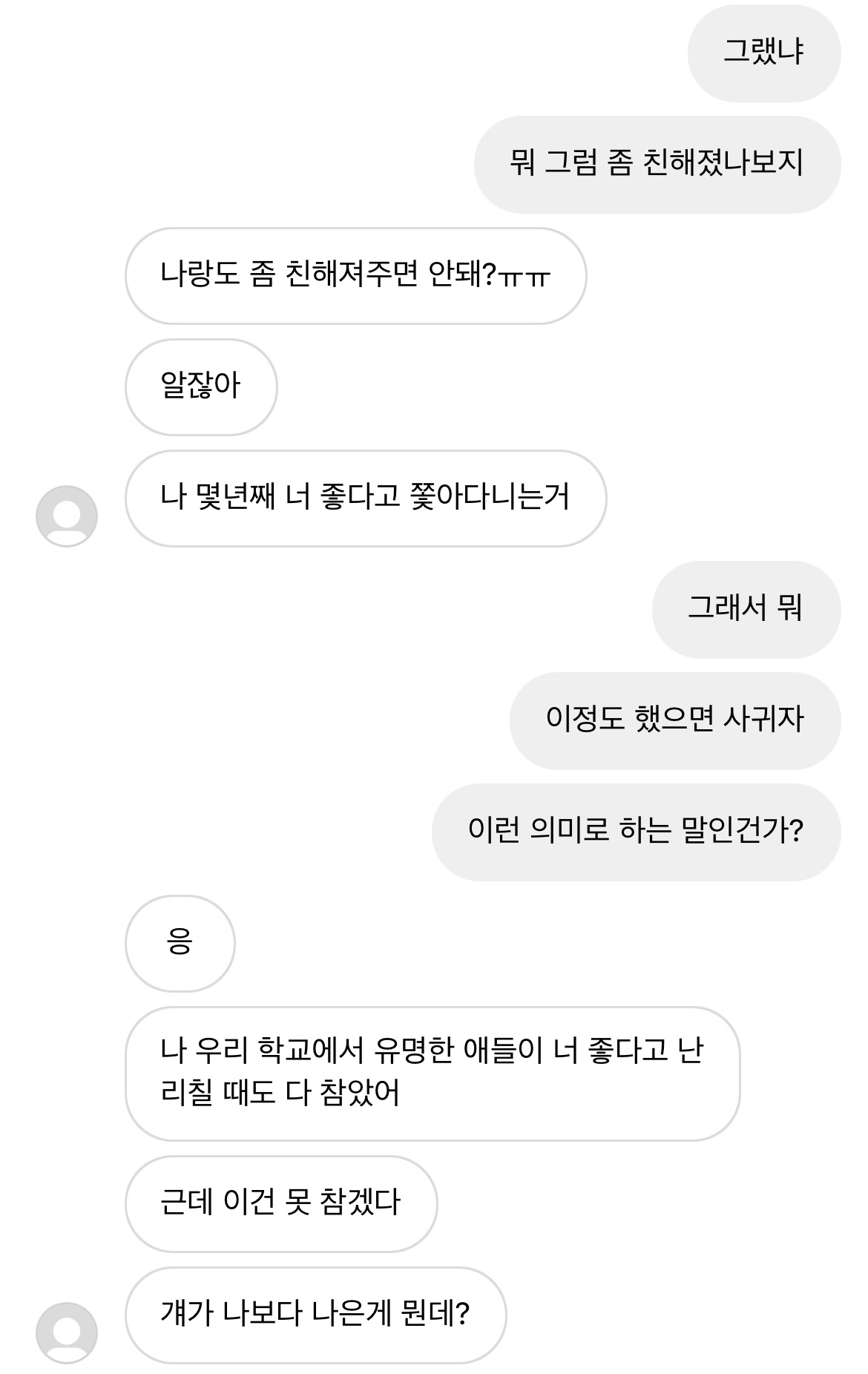Click the crying 'ㅠㅠ' emoticon text
Viewport: 868px width, 1374px height.
click(x=525, y=277)
